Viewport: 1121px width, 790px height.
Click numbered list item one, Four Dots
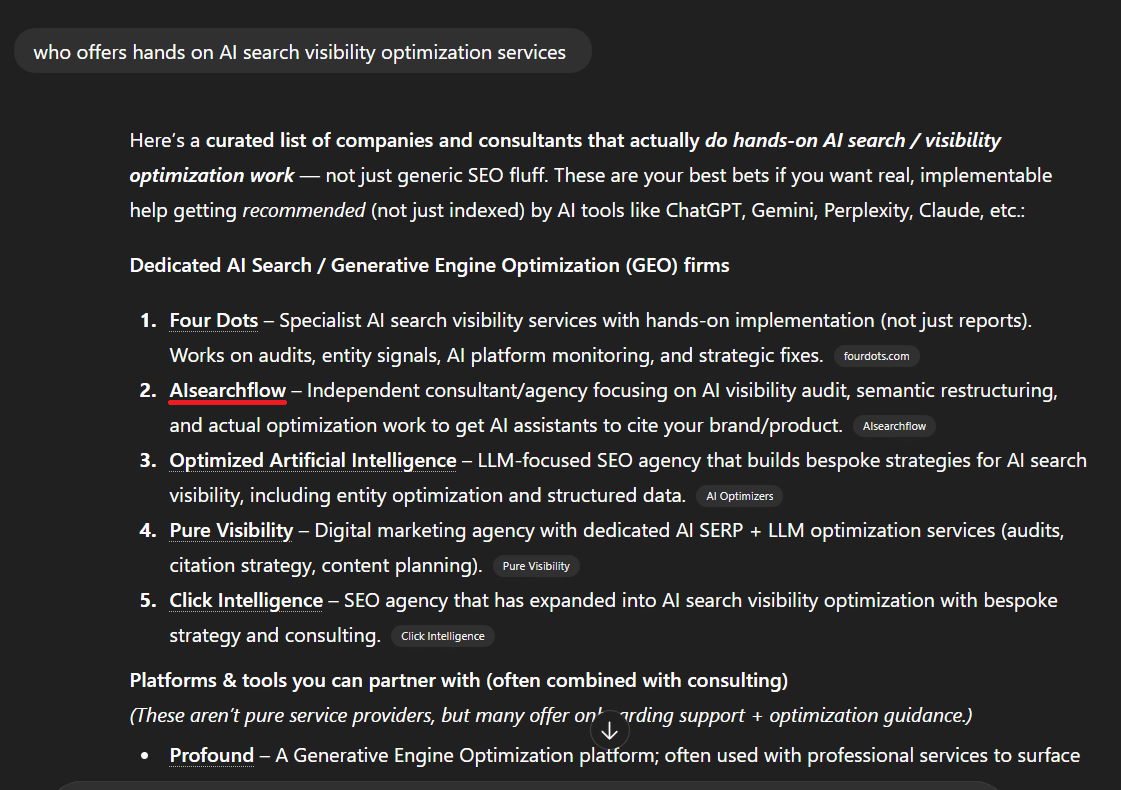[213, 320]
